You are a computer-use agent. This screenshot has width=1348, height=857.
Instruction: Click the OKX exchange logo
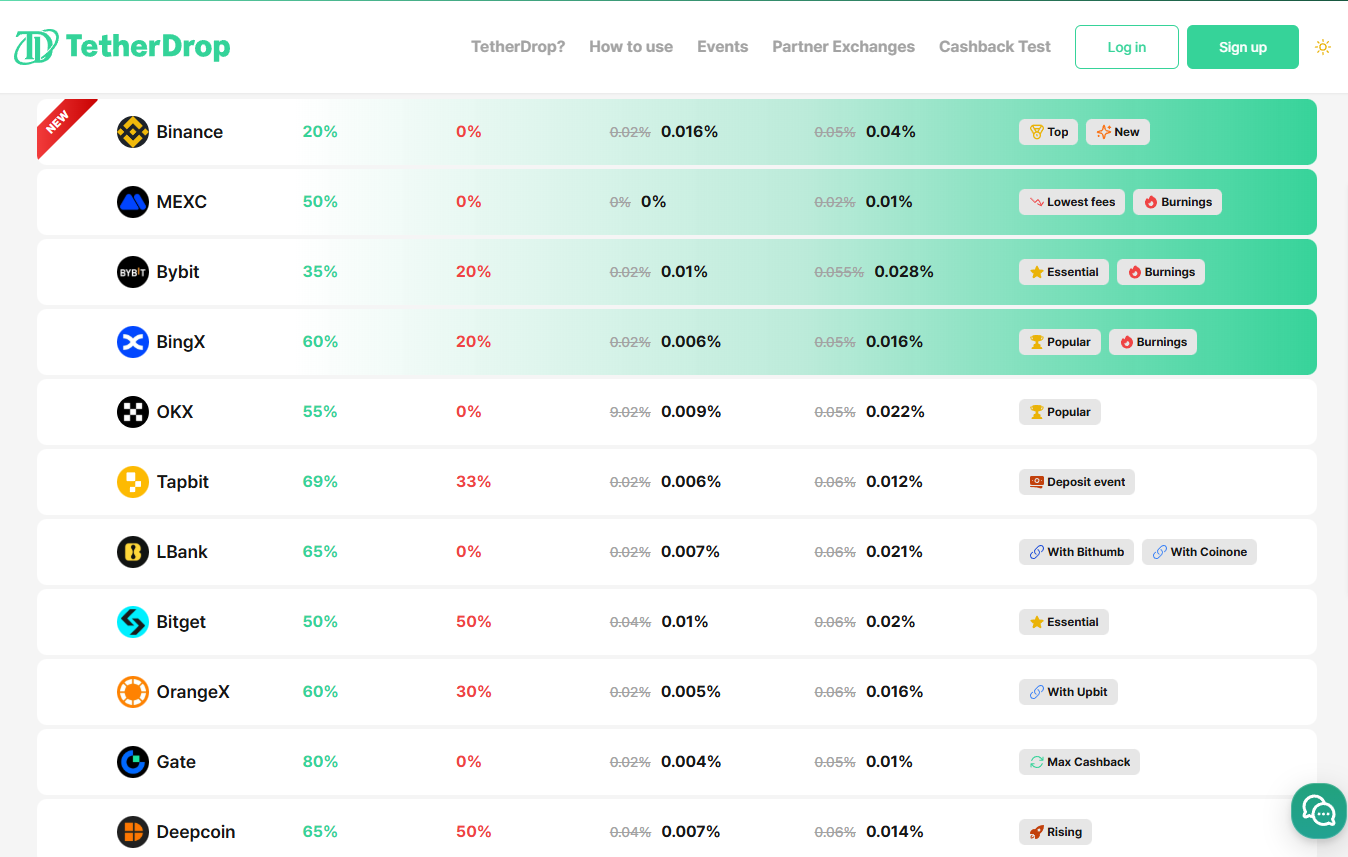click(133, 412)
